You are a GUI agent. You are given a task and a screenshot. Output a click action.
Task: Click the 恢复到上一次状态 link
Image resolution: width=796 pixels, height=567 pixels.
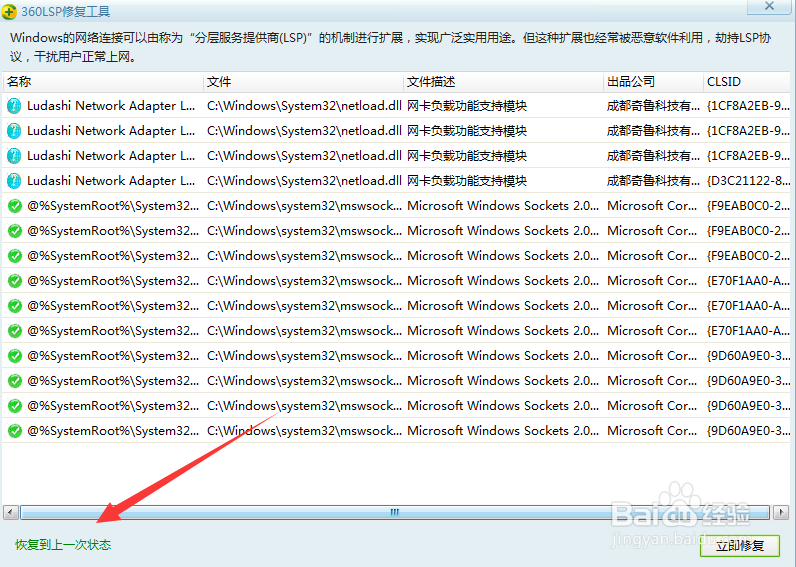click(x=63, y=545)
